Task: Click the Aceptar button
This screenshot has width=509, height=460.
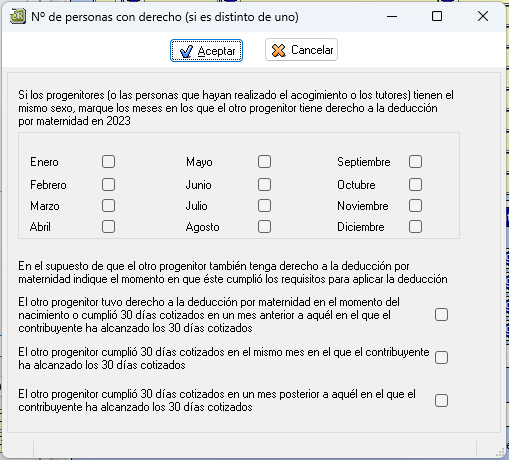Action: pos(206,51)
